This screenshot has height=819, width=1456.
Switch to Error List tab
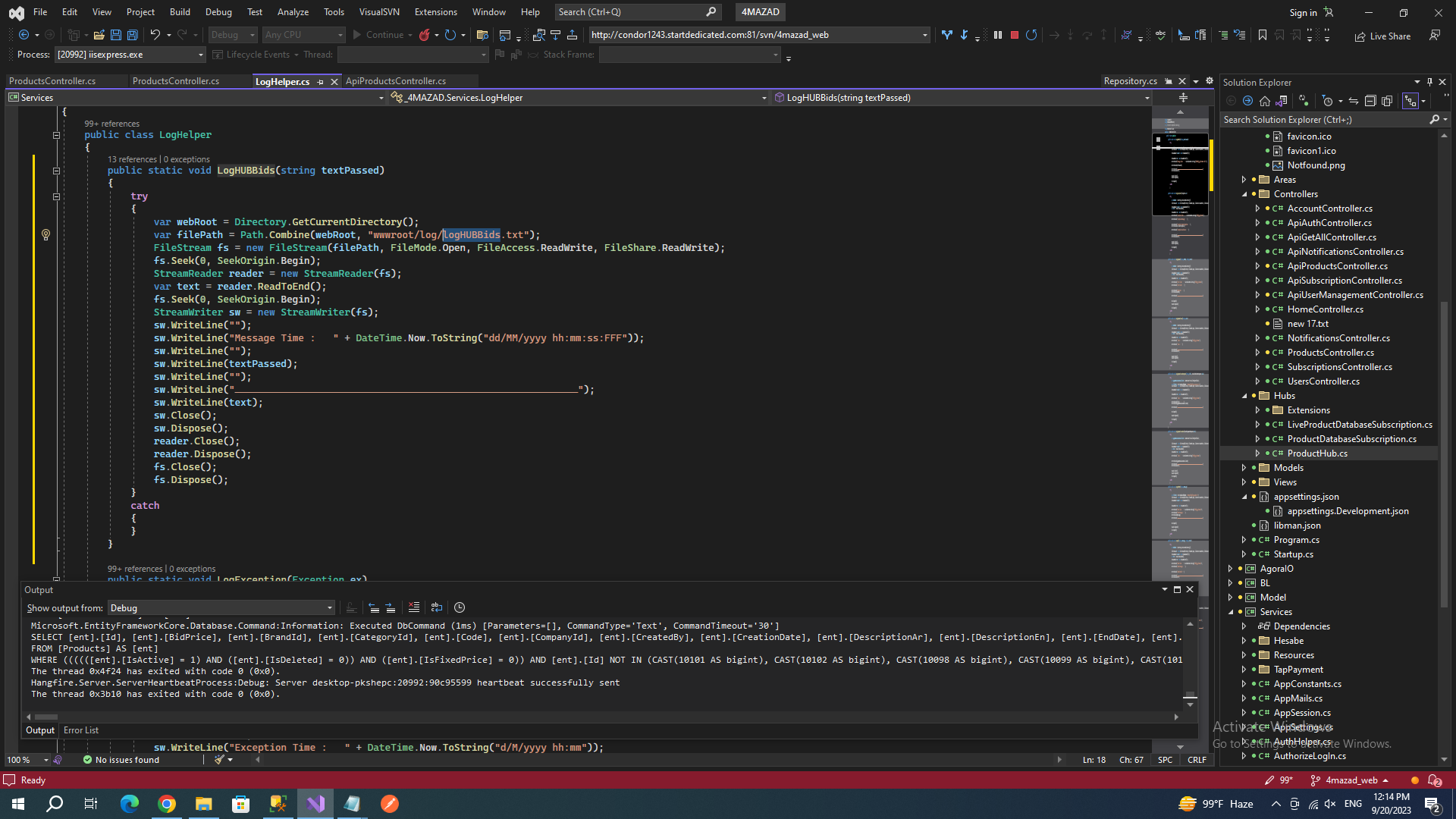point(81,730)
